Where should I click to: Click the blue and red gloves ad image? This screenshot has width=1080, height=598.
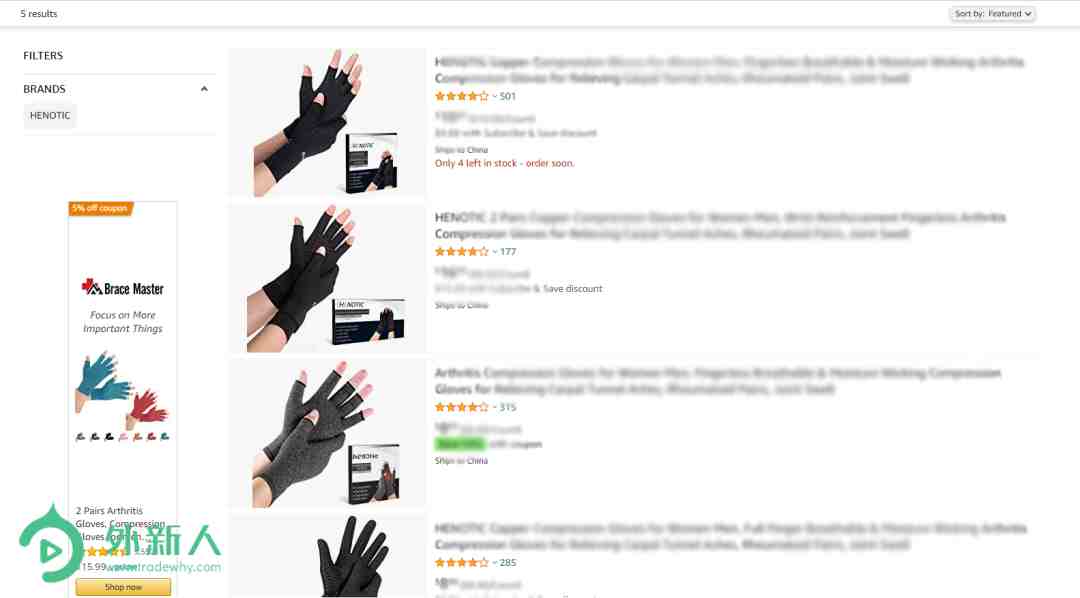[x=123, y=389]
